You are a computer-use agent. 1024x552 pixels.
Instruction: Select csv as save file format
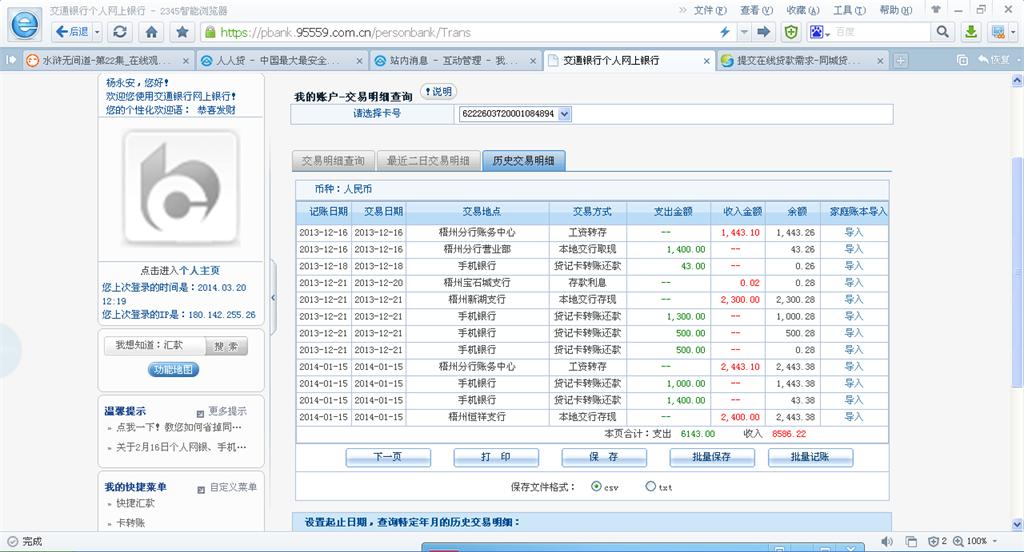click(x=596, y=487)
